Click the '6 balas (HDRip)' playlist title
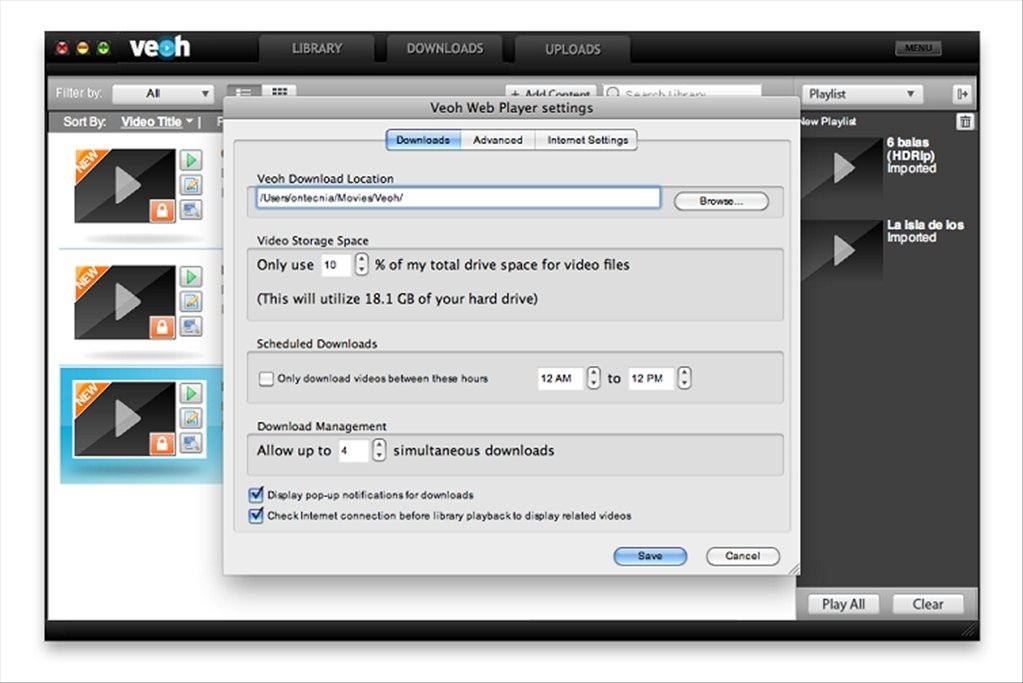This screenshot has height=683, width=1023. pyautogui.click(x=911, y=149)
